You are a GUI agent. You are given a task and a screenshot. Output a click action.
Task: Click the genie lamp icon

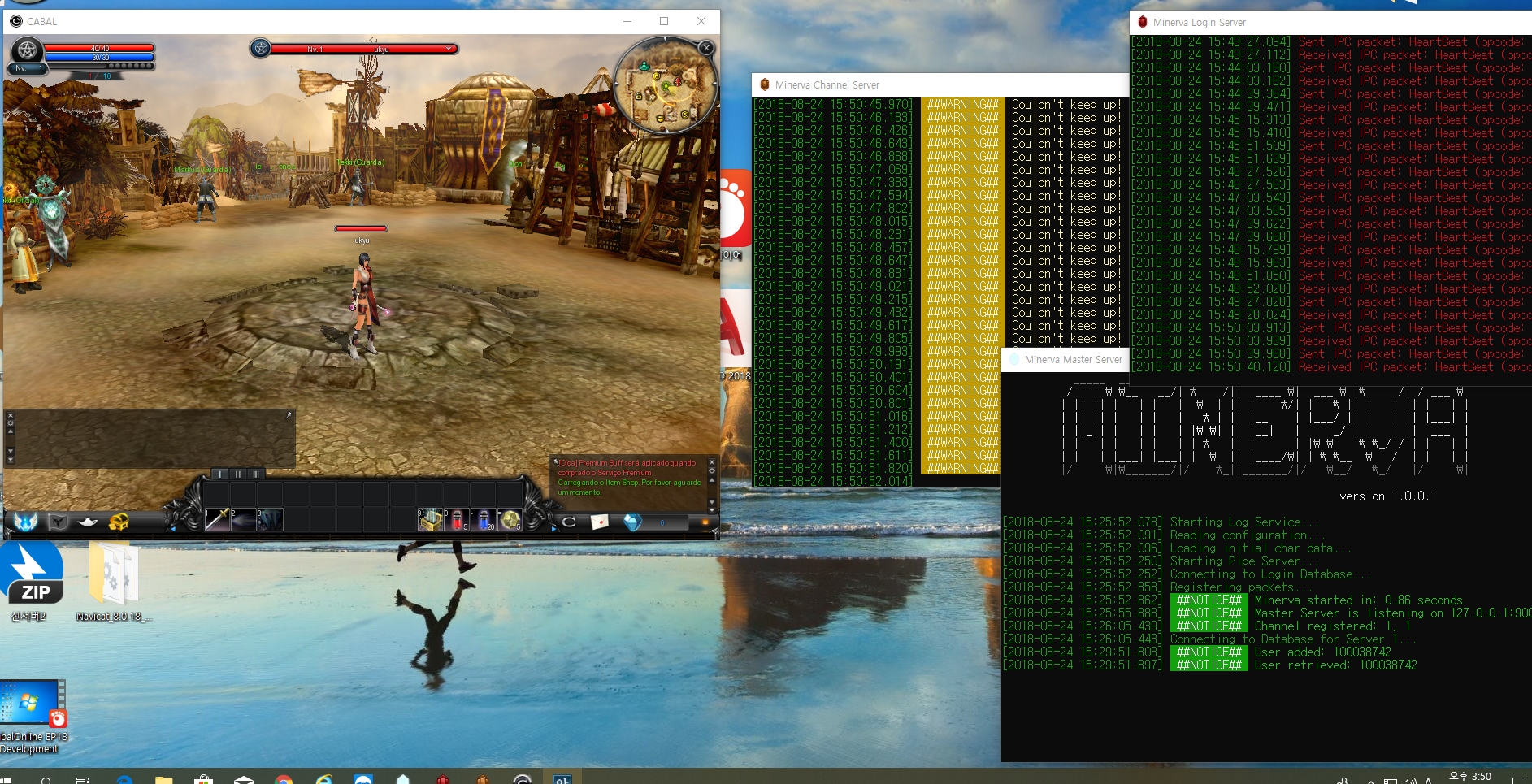pyautogui.click(x=87, y=522)
